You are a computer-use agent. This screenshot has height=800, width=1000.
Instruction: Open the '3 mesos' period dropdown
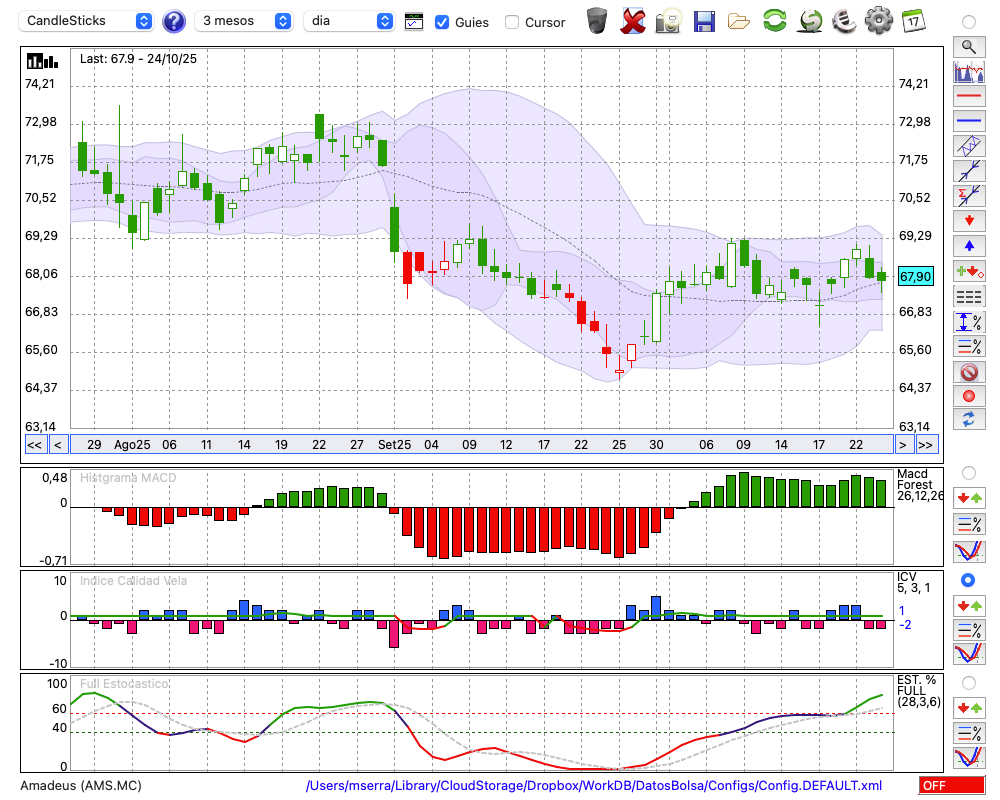[x=243, y=21]
